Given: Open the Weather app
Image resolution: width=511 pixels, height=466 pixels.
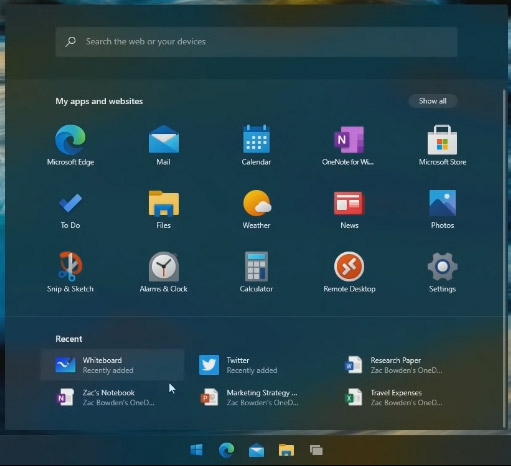Looking at the screenshot, I should 256,209.
